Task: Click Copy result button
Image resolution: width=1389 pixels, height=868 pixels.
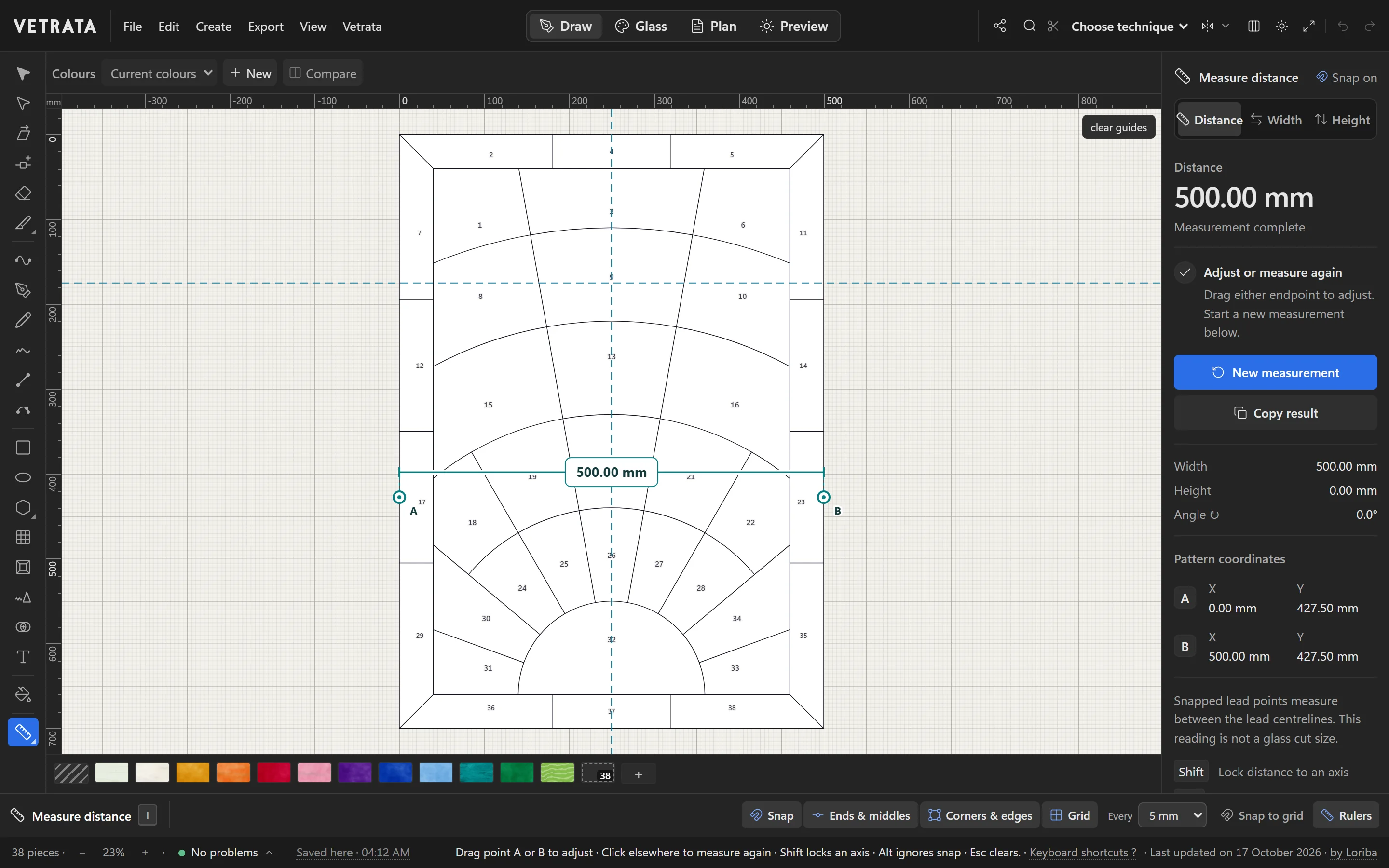Action: click(1275, 413)
